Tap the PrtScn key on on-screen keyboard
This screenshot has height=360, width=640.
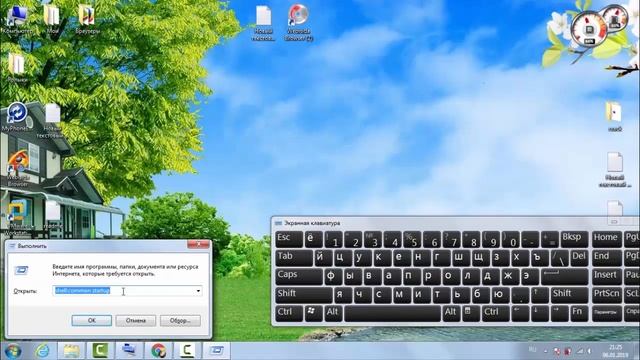click(x=607, y=295)
